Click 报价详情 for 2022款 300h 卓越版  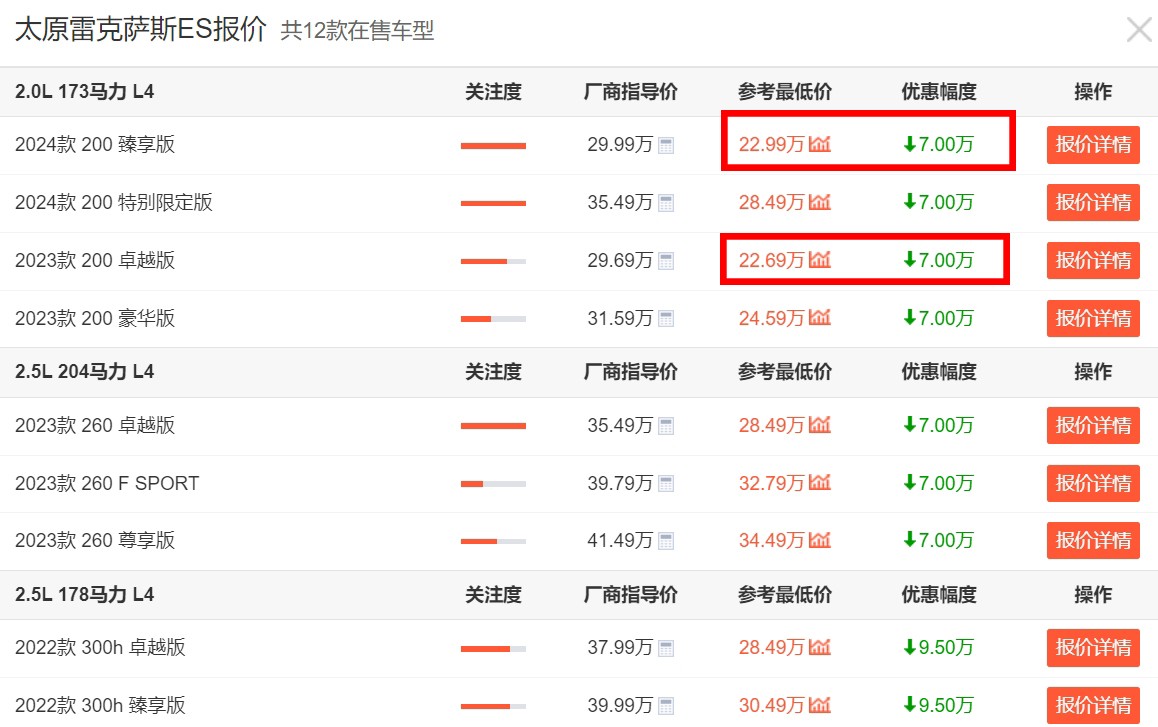tap(1093, 648)
